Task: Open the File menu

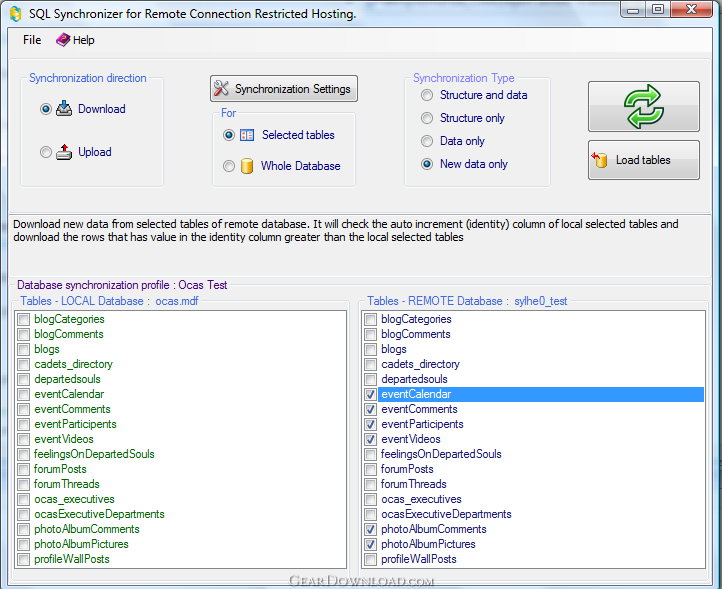Action: 32,40
